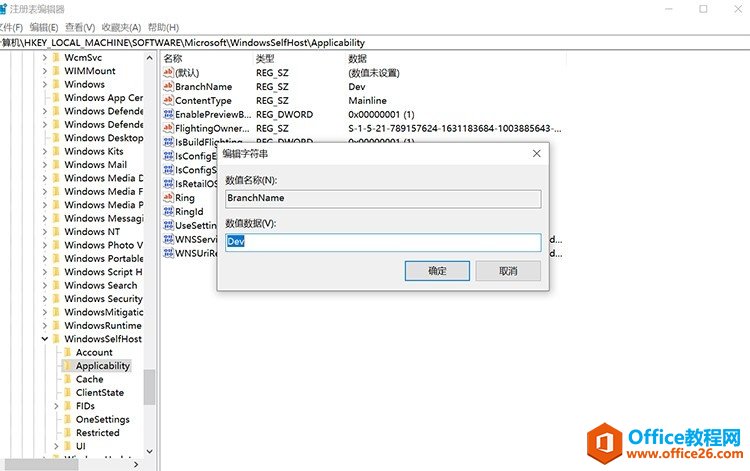Click the 0x00000001 (1) EnablePreview data cell
Viewport: 750px width, 471px height.
[381, 114]
